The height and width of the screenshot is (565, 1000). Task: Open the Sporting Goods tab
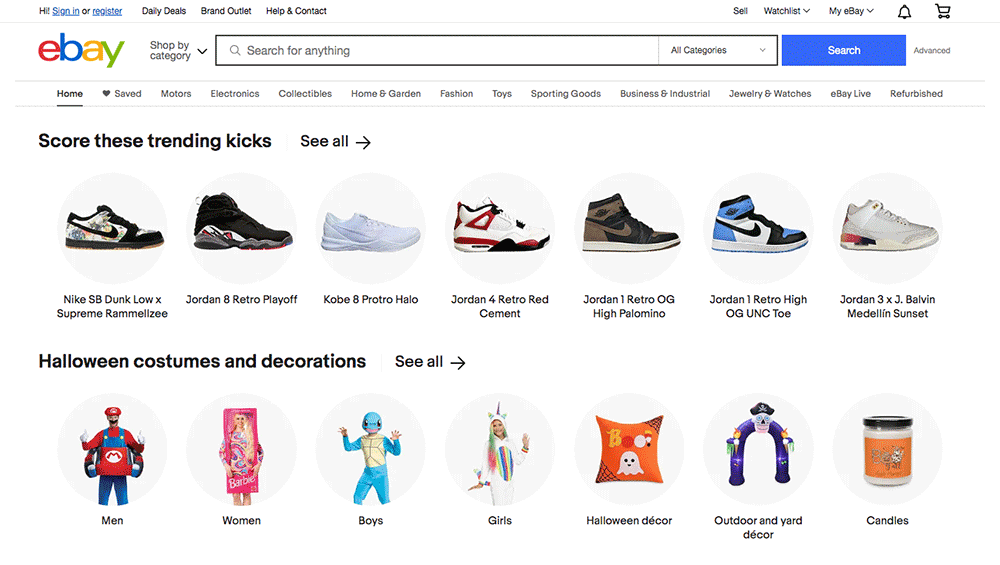coord(565,94)
